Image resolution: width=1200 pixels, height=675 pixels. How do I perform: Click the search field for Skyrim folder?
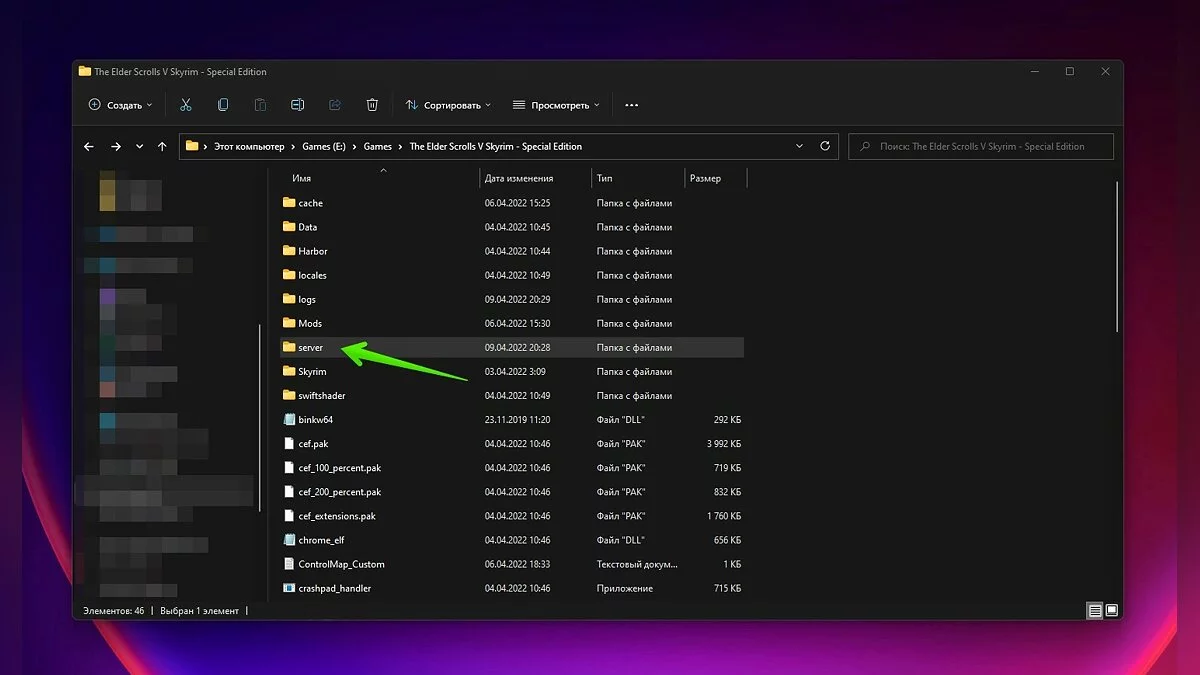981,146
